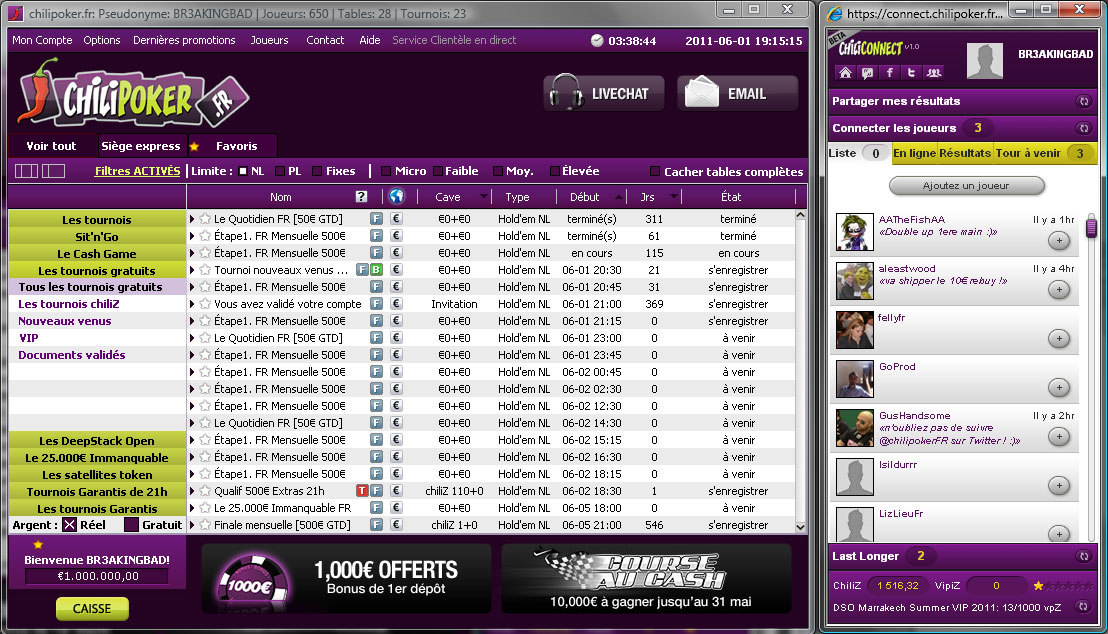Viewport: 1108px width, 634px height.
Task: Refresh the DSO Marrakech Summer VIP progress
Action: click(1083, 606)
